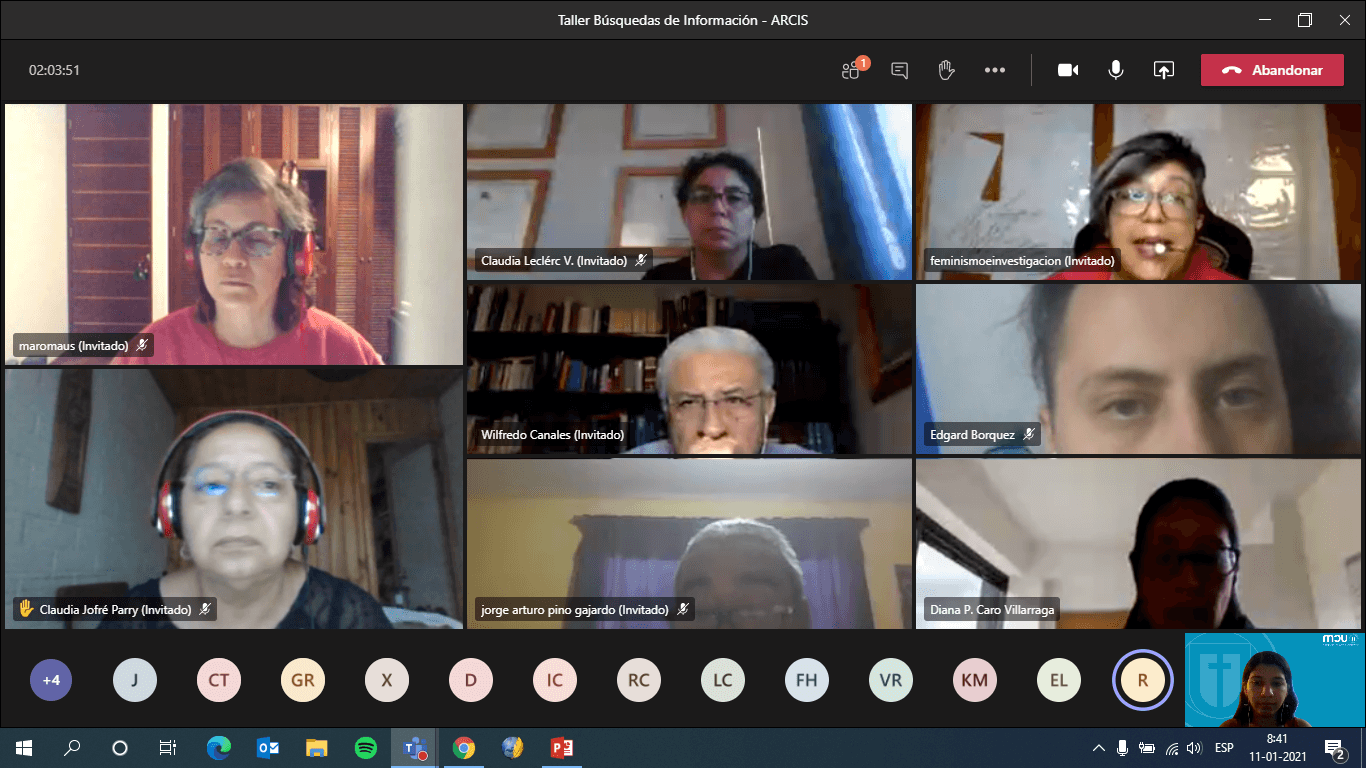
Task: Open the share screen tray
Action: [x=1163, y=70]
